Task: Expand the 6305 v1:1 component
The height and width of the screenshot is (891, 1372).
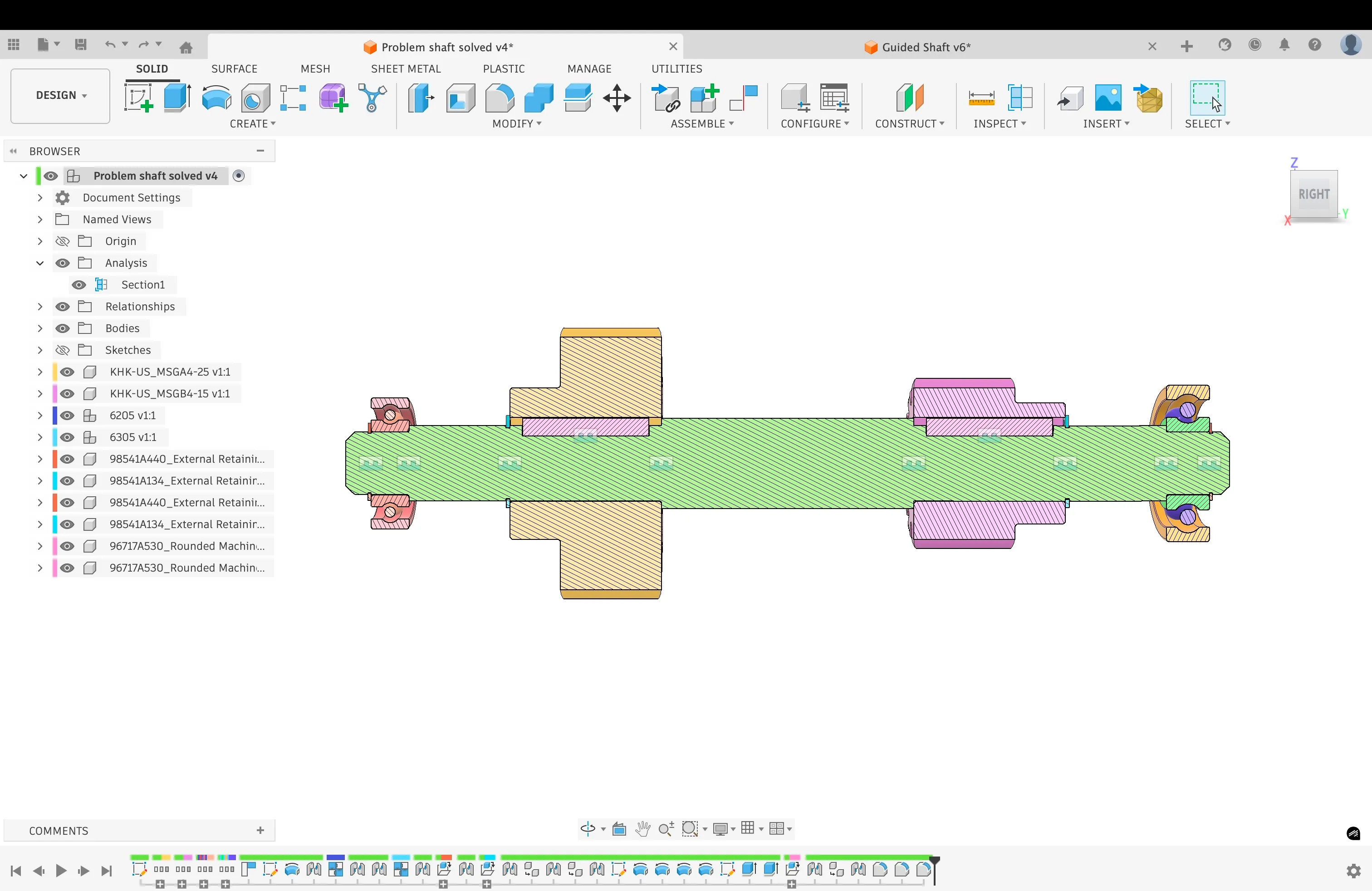Action: pos(40,437)
